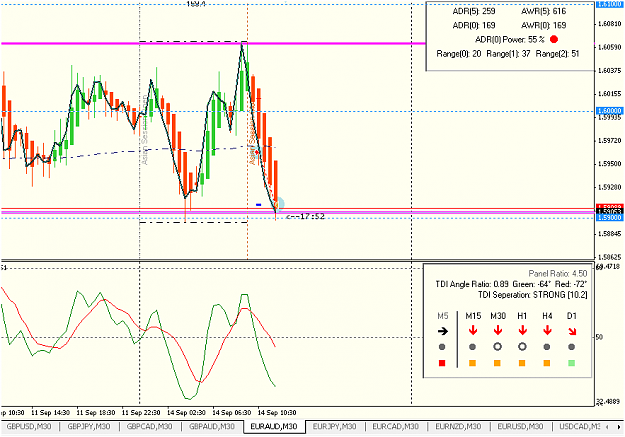
Task: Click the grey "Asian Session" chart label
Action: click(x=145, y=130)
